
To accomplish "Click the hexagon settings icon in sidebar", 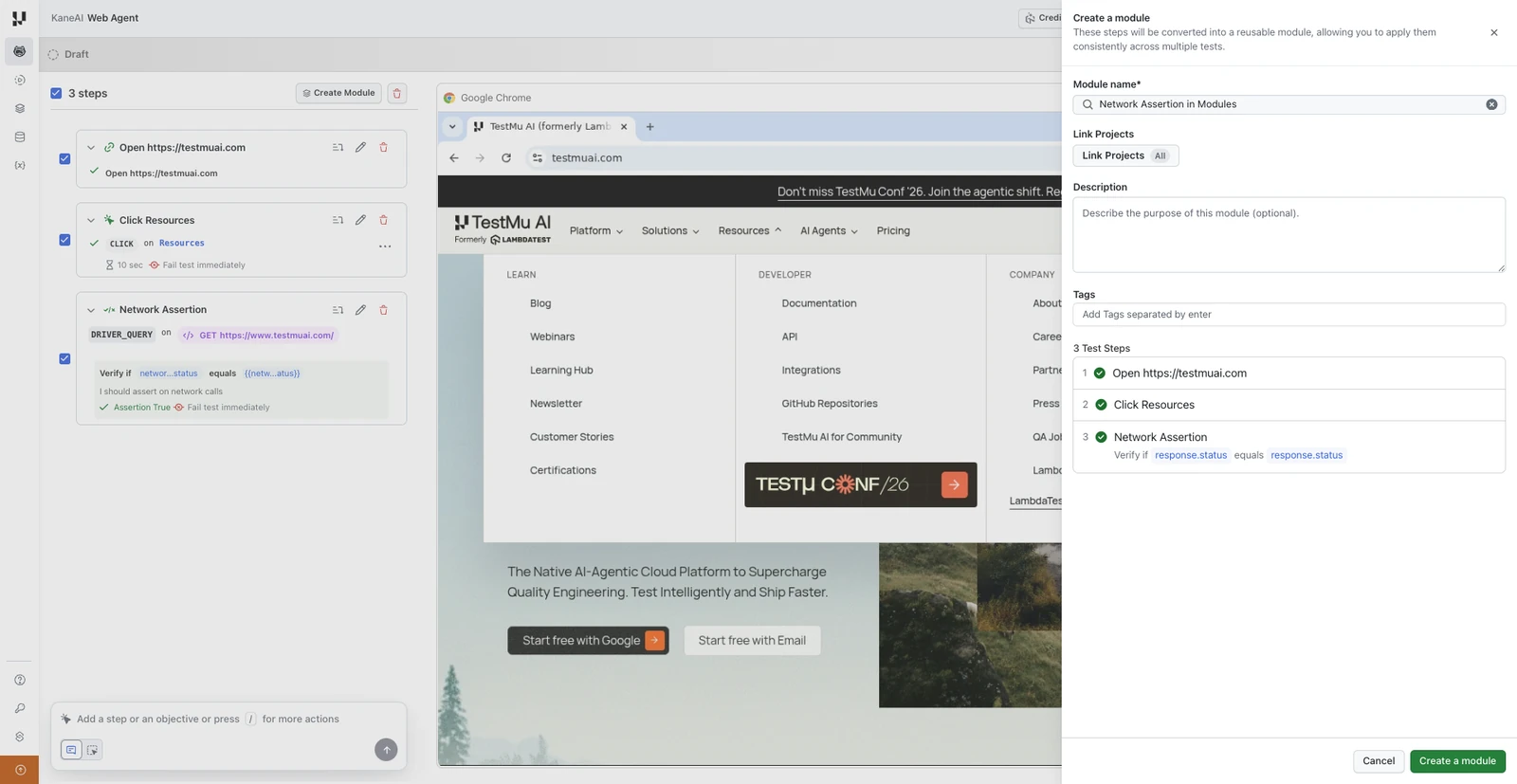I will [x=19, y=737].
